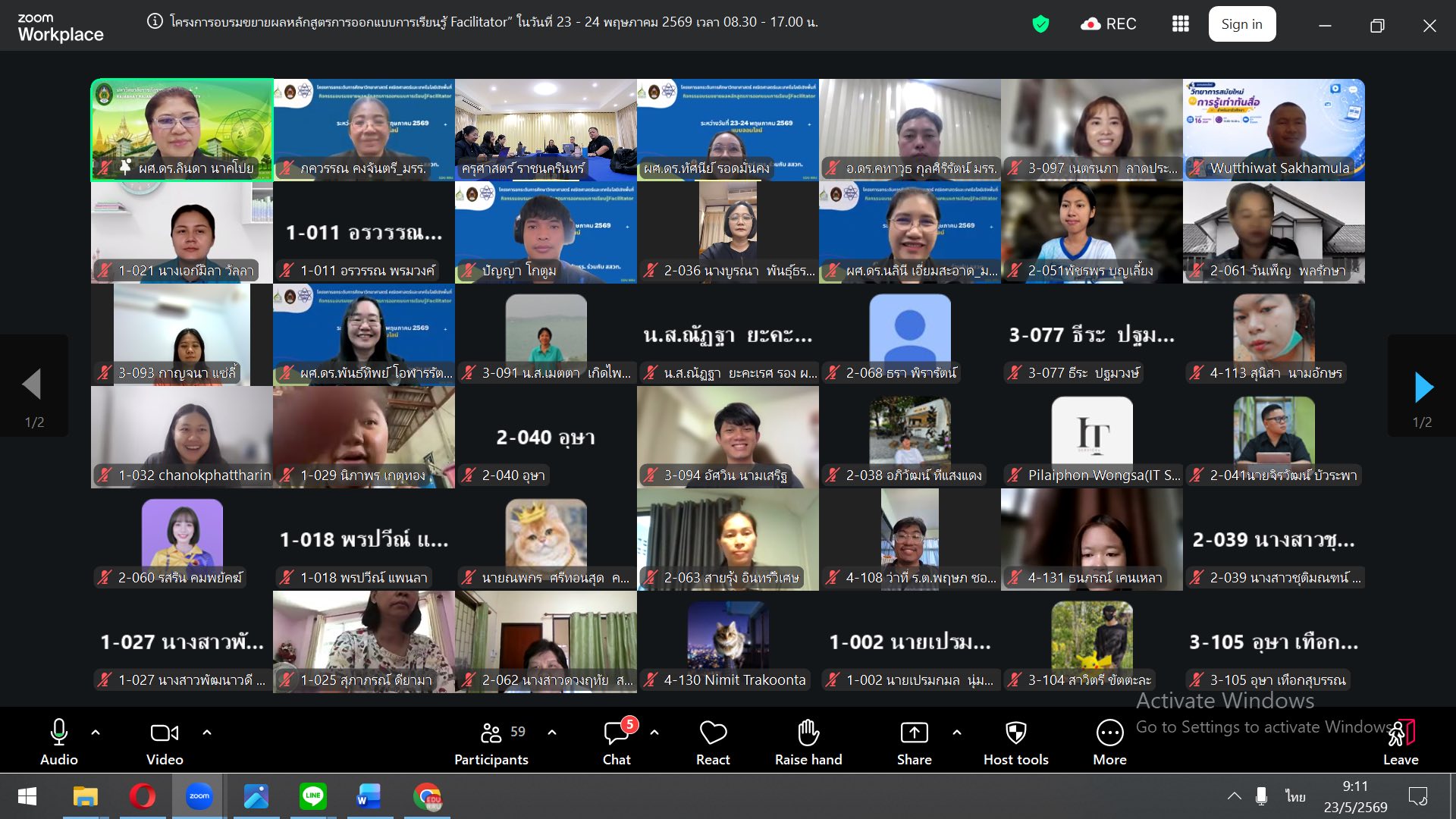Select 3-093 กาญจนา แซ่ลี้ video tile
The height and width of the screenshot is (819, 1456).
182,334
